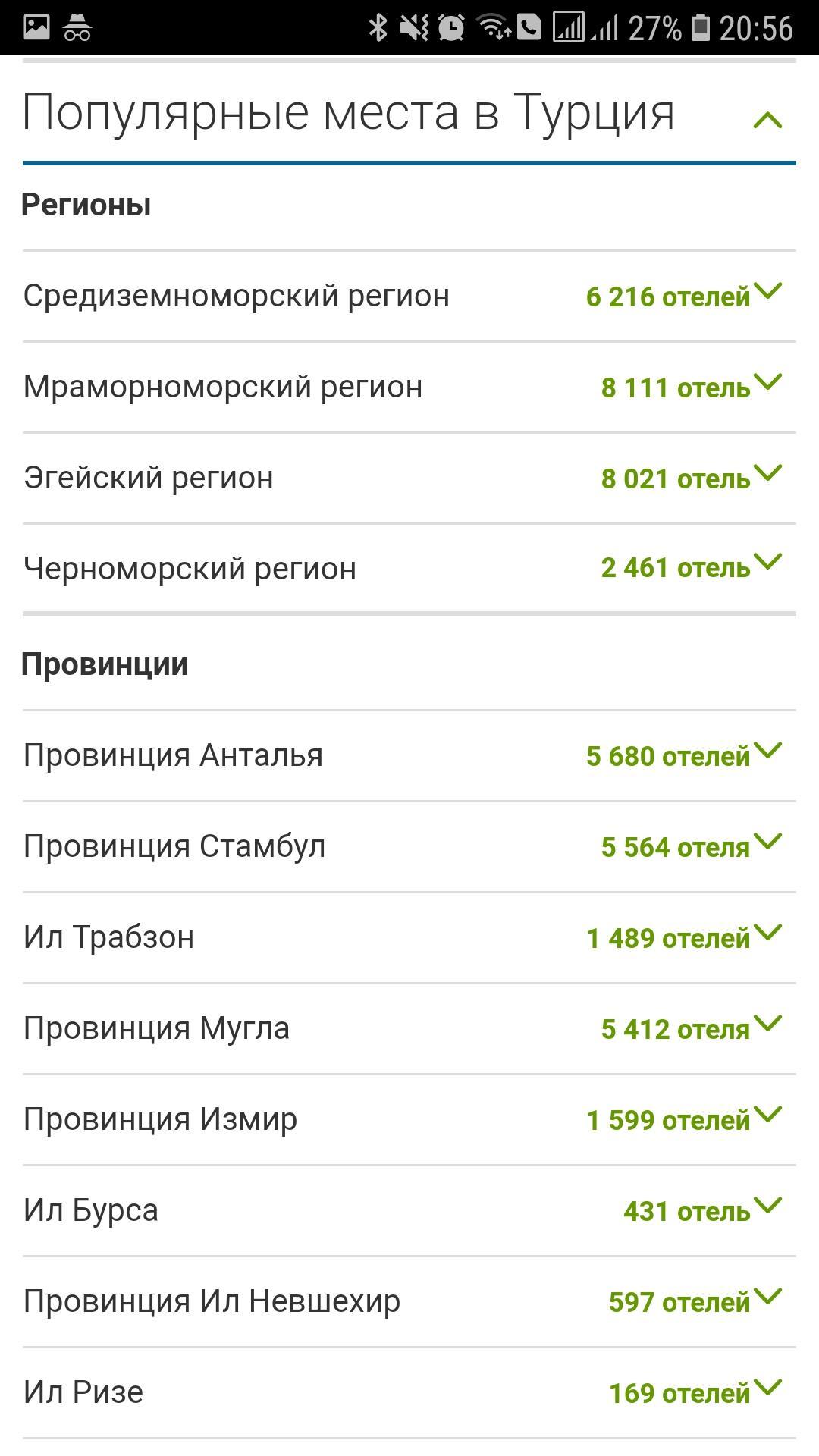Tap the gallery image notification icon
819x1456 pixels.
point(36,27)
